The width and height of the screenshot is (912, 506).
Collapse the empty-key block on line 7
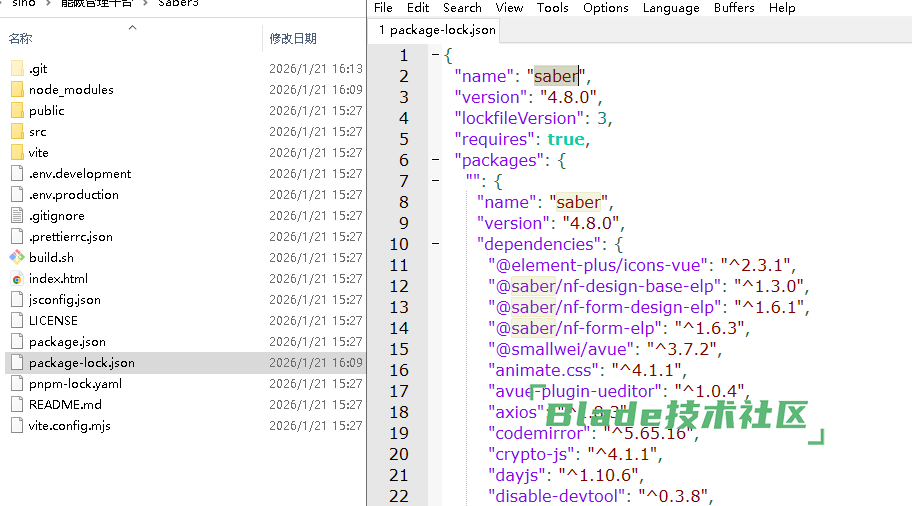coord(435,182)
